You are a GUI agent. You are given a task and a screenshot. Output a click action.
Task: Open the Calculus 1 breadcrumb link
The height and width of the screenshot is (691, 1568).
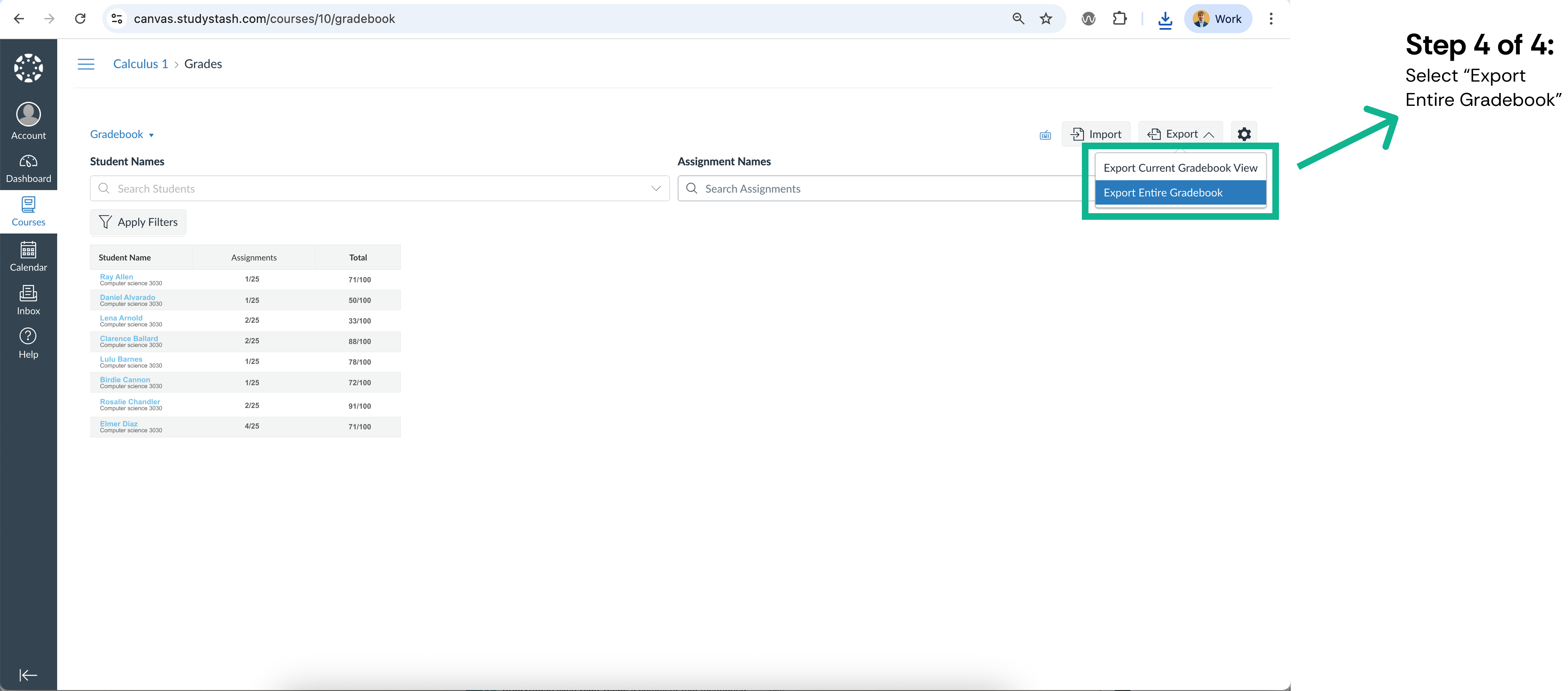tap(140, 64)
